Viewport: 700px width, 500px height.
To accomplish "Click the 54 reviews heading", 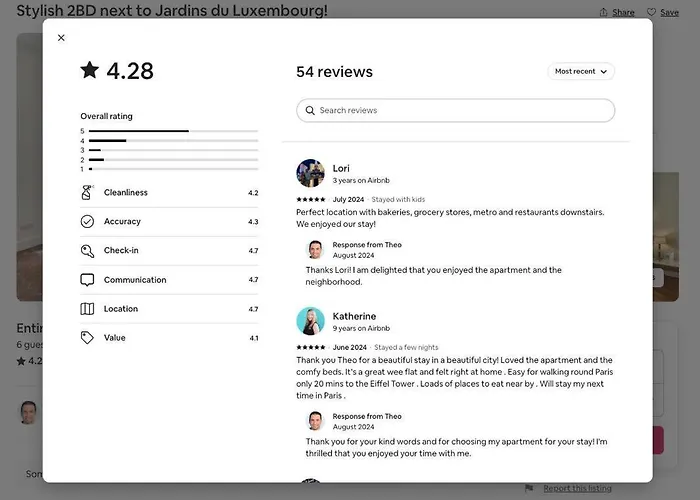I will click(334, 71).
